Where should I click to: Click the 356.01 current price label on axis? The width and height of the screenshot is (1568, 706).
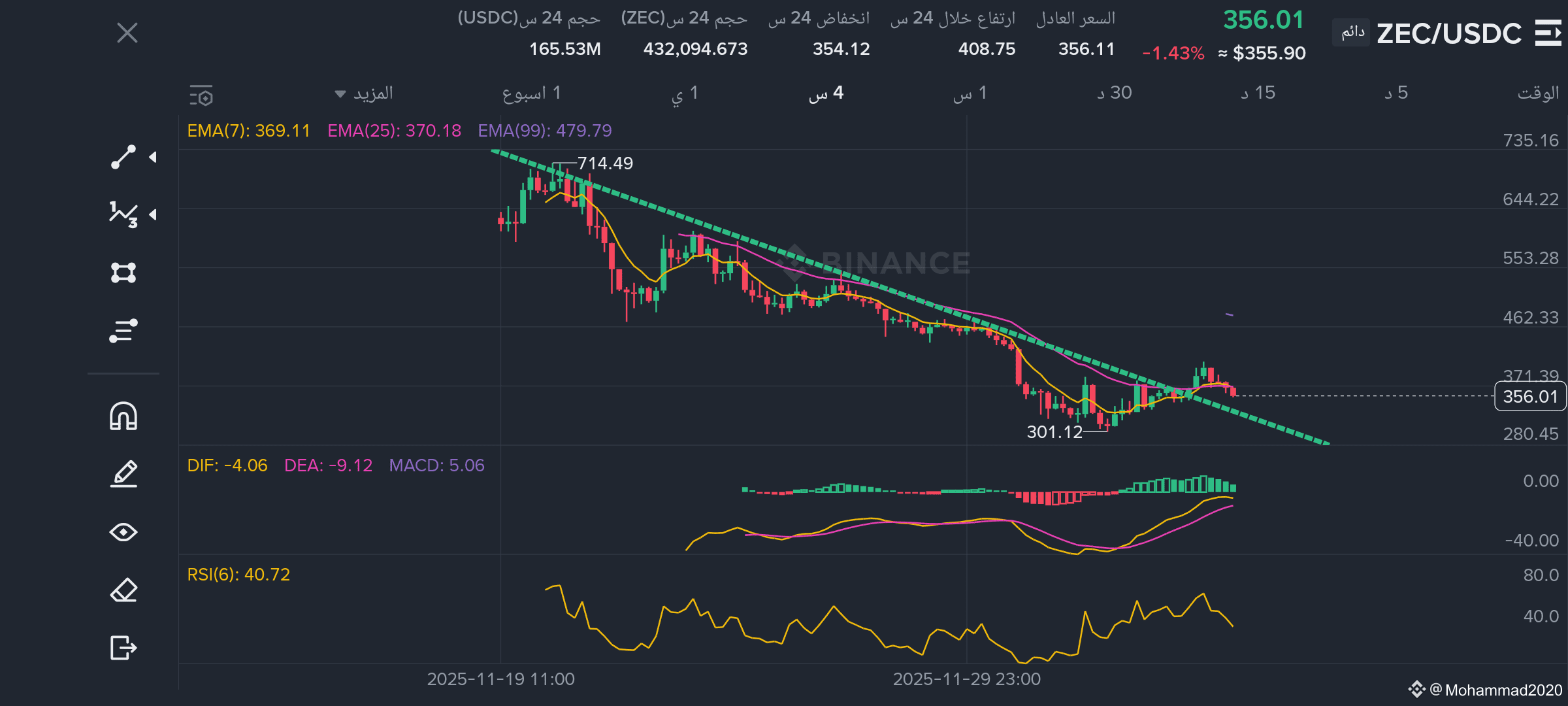(1529, 397)
